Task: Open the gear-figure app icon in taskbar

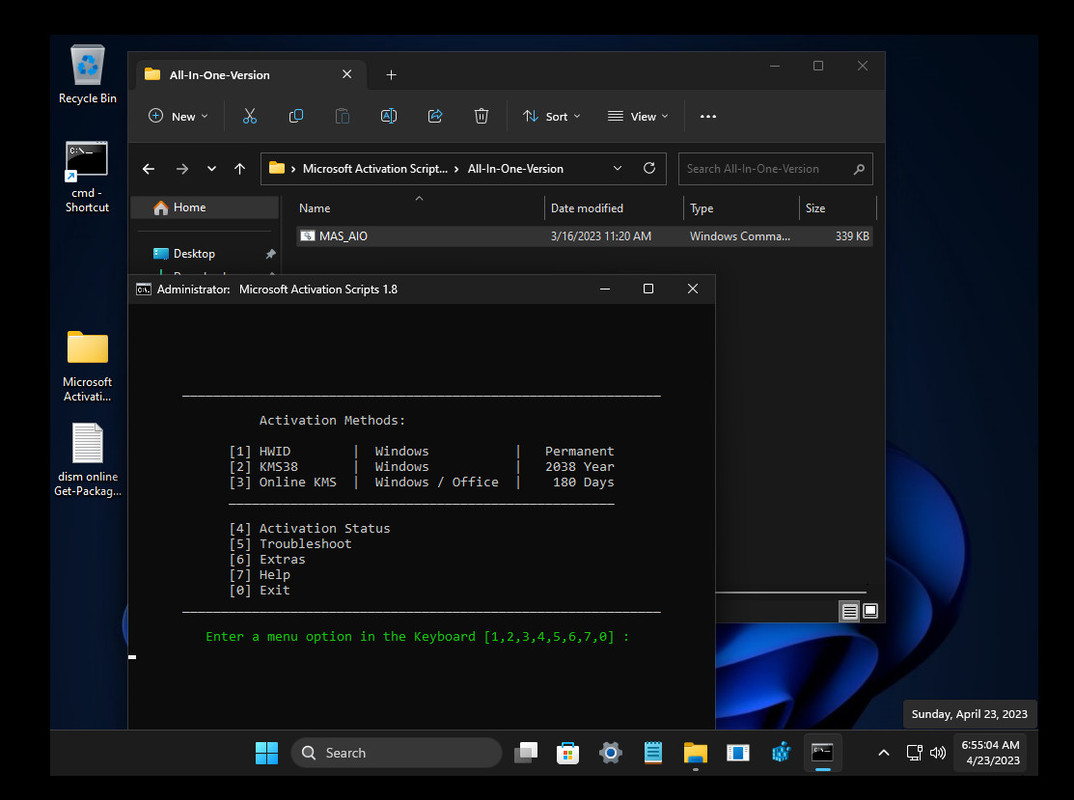Action: [x=780, y=753]
